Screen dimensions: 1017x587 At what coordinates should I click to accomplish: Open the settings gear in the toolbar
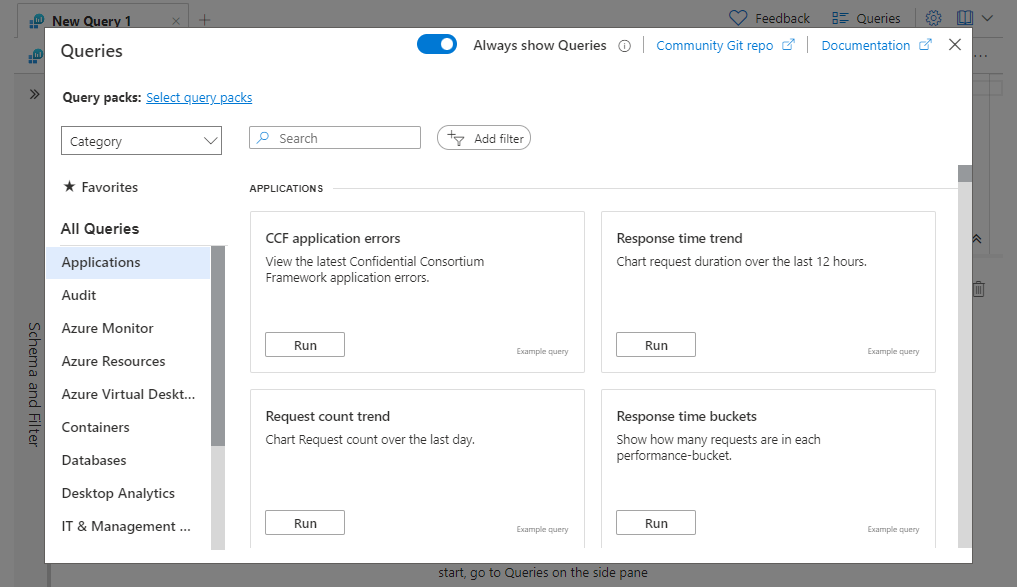coord(933,18)
